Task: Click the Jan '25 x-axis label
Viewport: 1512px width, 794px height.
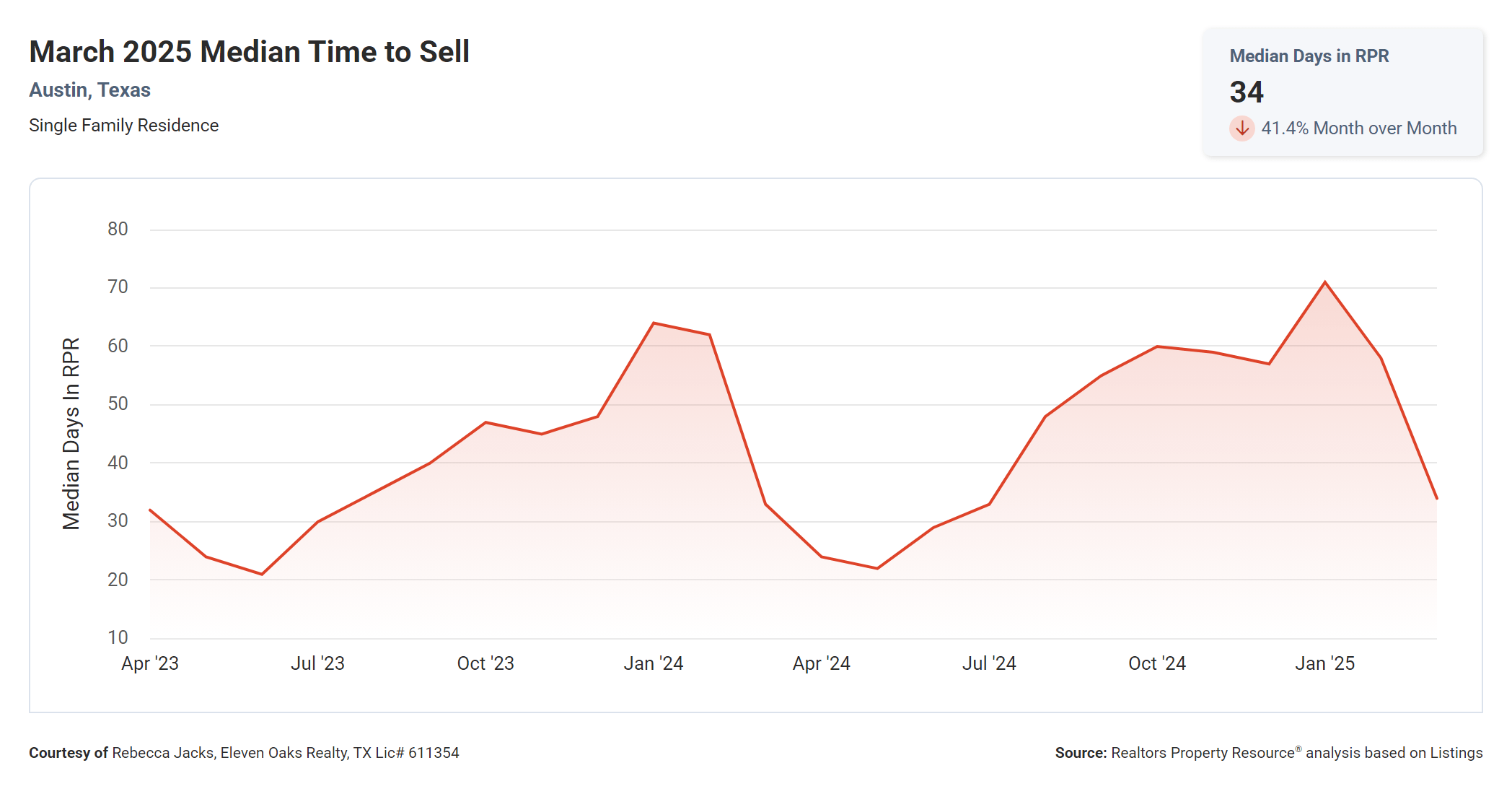Action: [x=1324, y=663]
